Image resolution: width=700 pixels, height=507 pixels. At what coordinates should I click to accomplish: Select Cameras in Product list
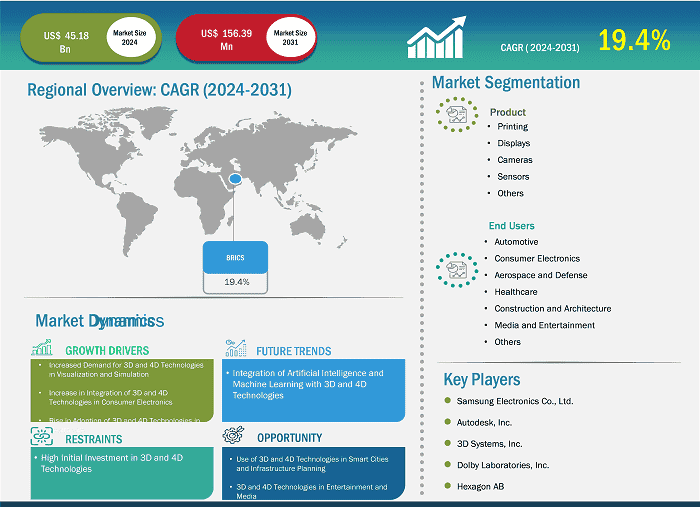(515, 160)
